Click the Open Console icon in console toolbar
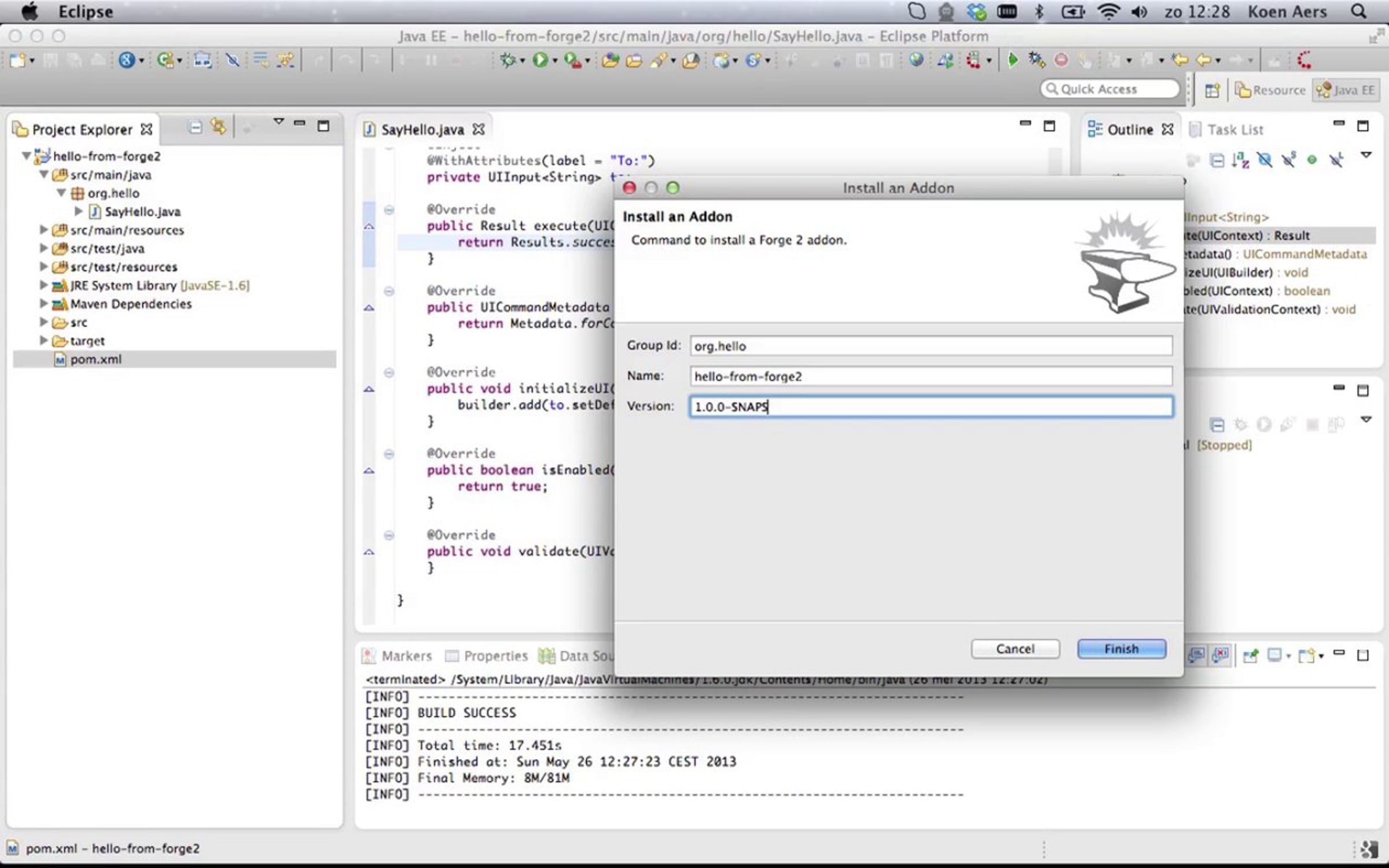1389x868 pixels. 1308,656
